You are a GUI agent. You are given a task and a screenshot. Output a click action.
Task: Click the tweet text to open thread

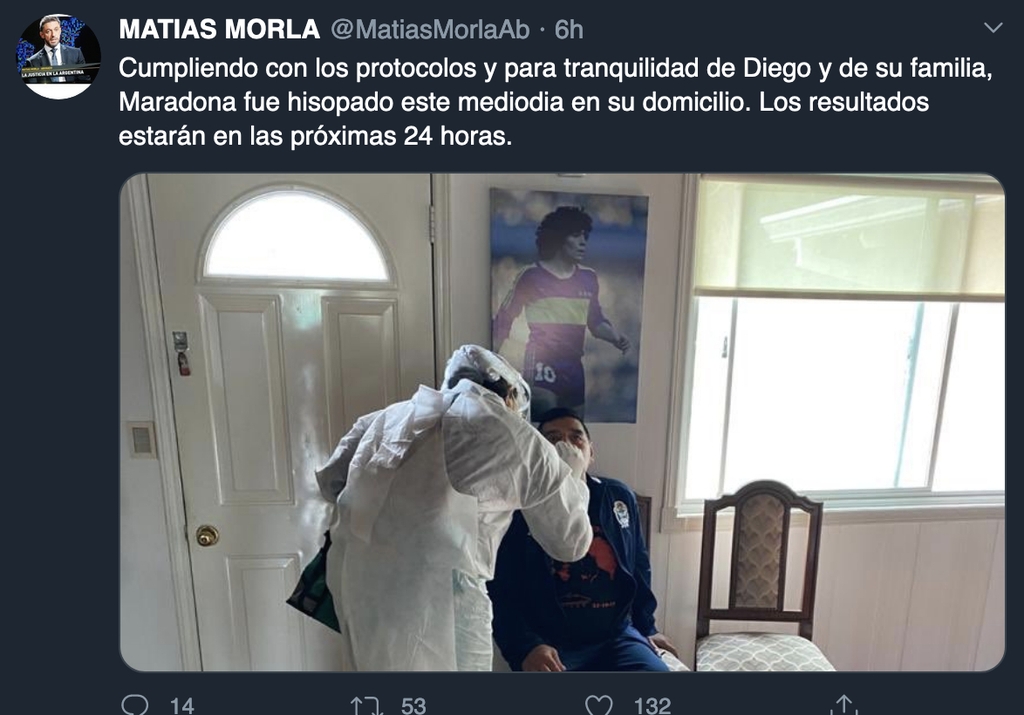[x=555, y=102]
